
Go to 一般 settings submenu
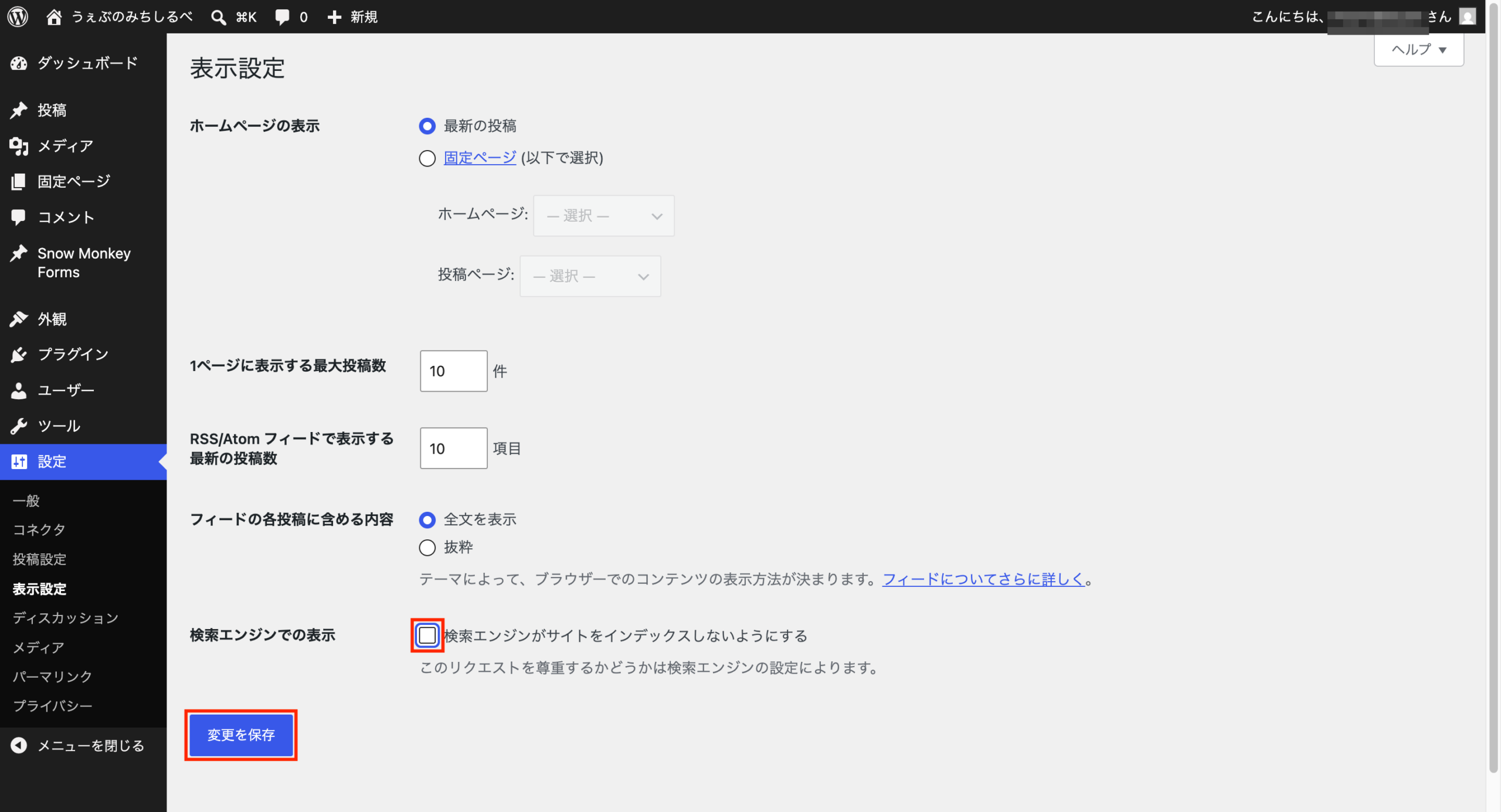26,501
